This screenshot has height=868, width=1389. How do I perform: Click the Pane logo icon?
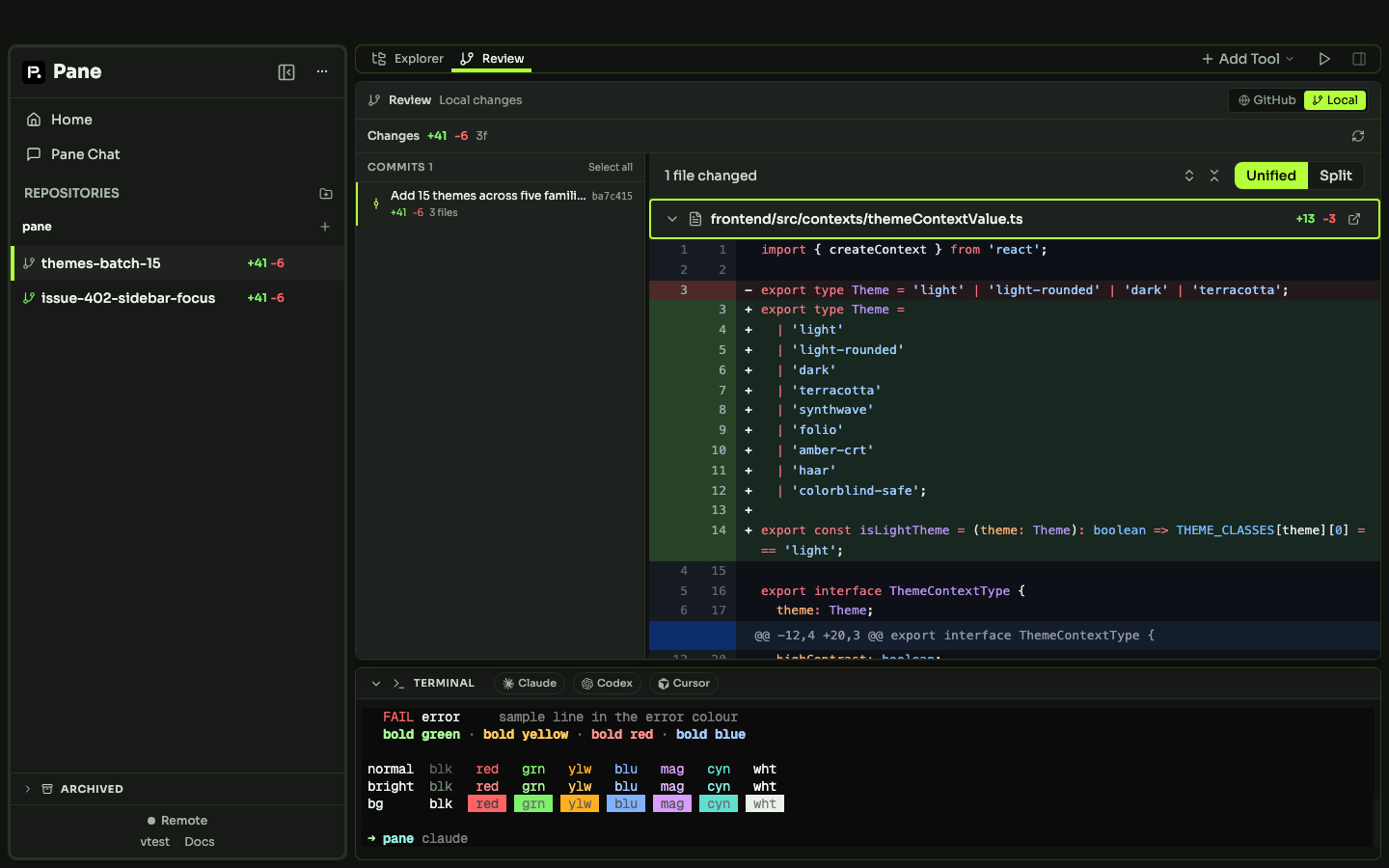click(34, 72)
